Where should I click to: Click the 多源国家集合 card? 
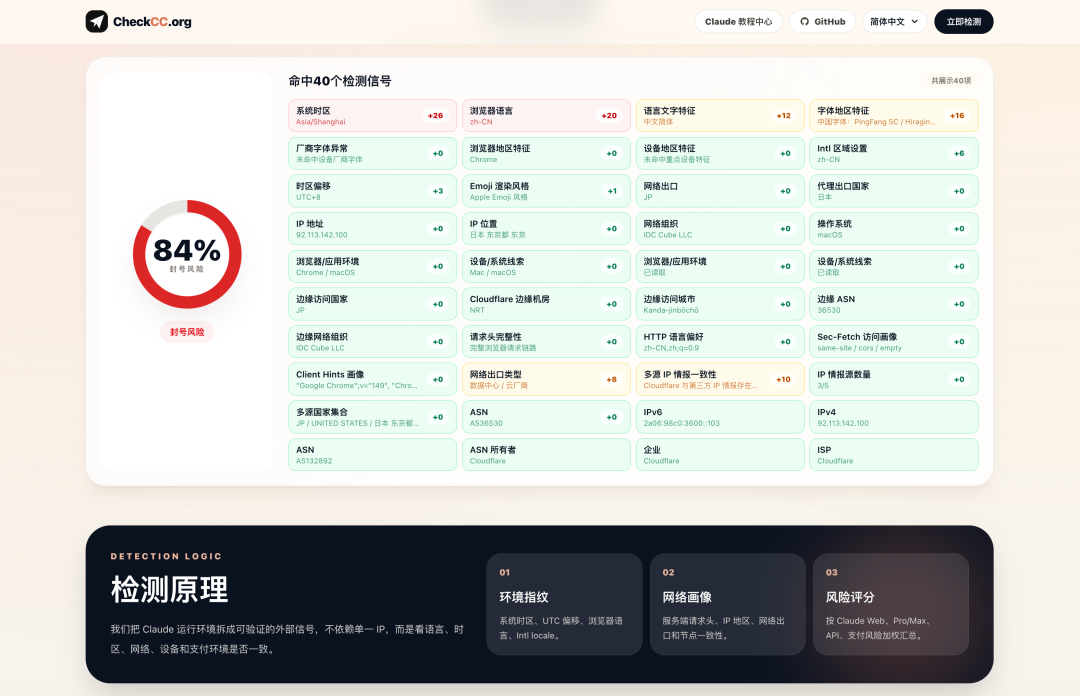(x=372, y=417)
